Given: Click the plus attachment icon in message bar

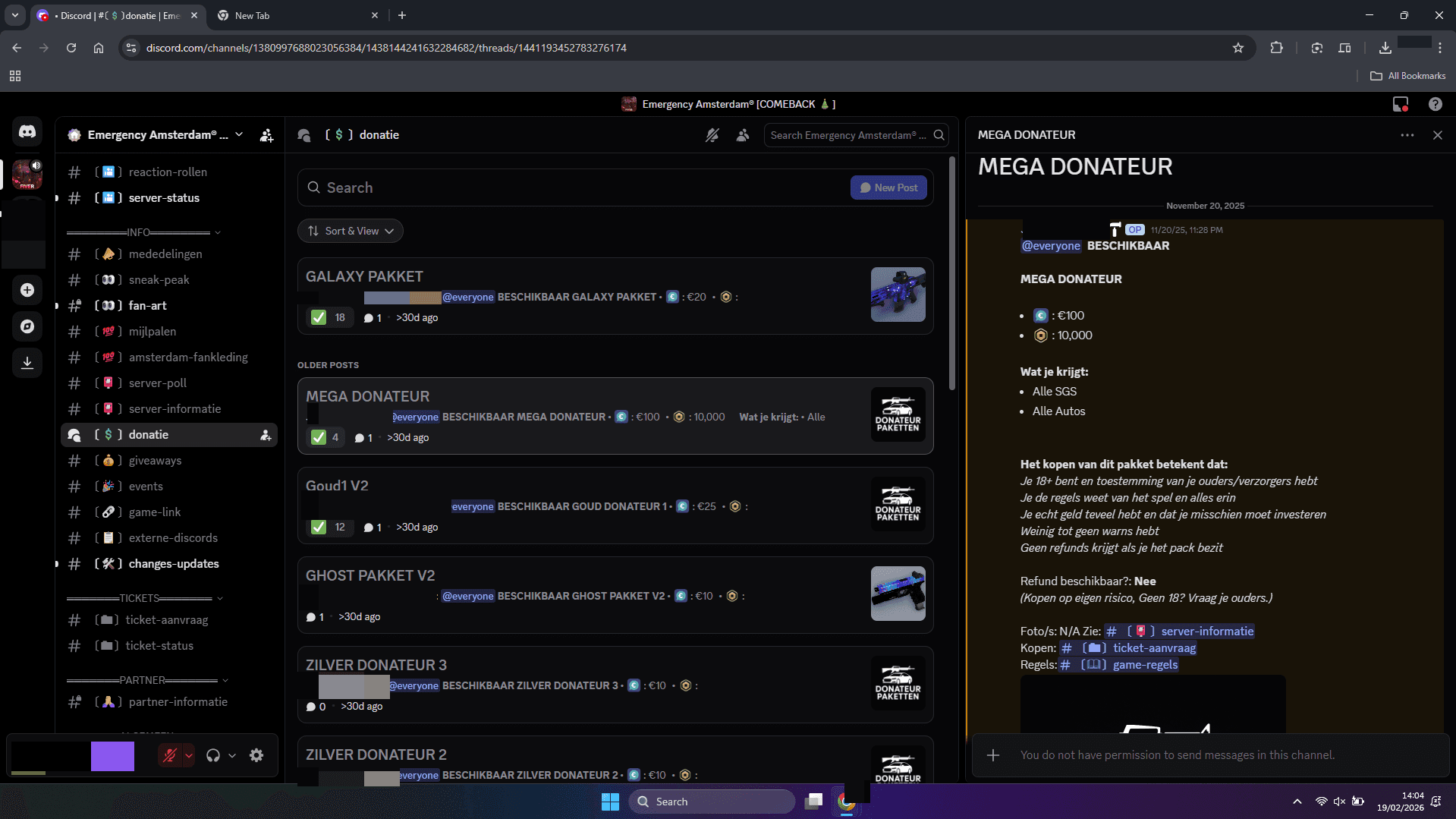Looking at the screenshot, I should pos(993,755).
